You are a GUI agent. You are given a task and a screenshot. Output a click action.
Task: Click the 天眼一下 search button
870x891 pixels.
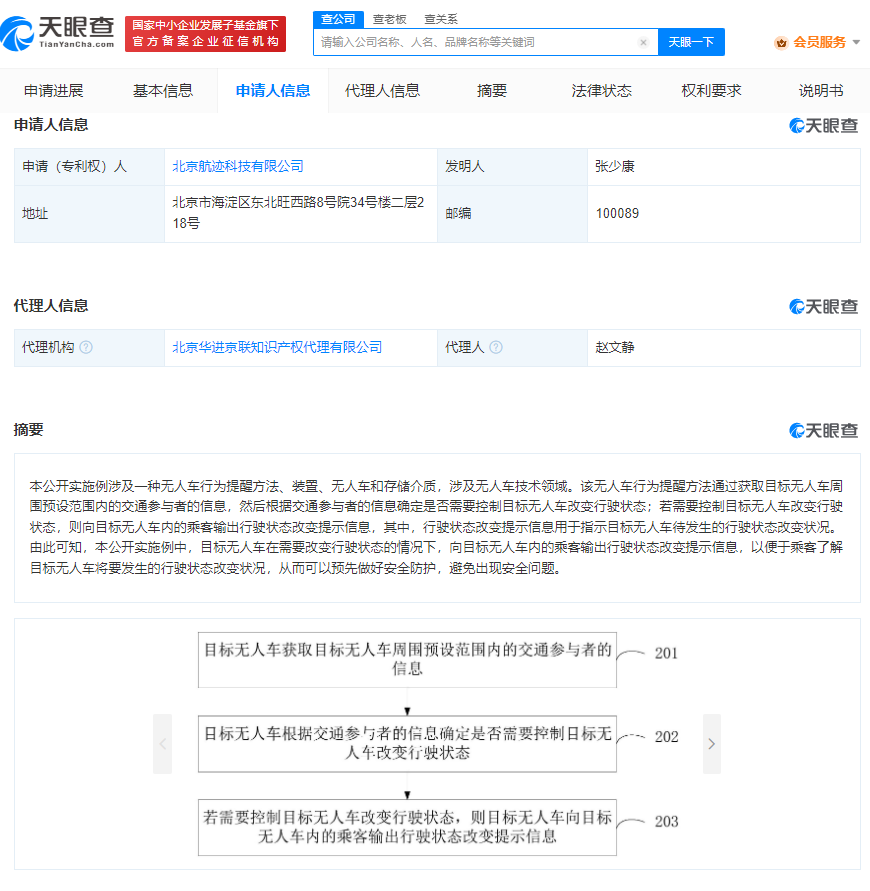pos(691,42)
